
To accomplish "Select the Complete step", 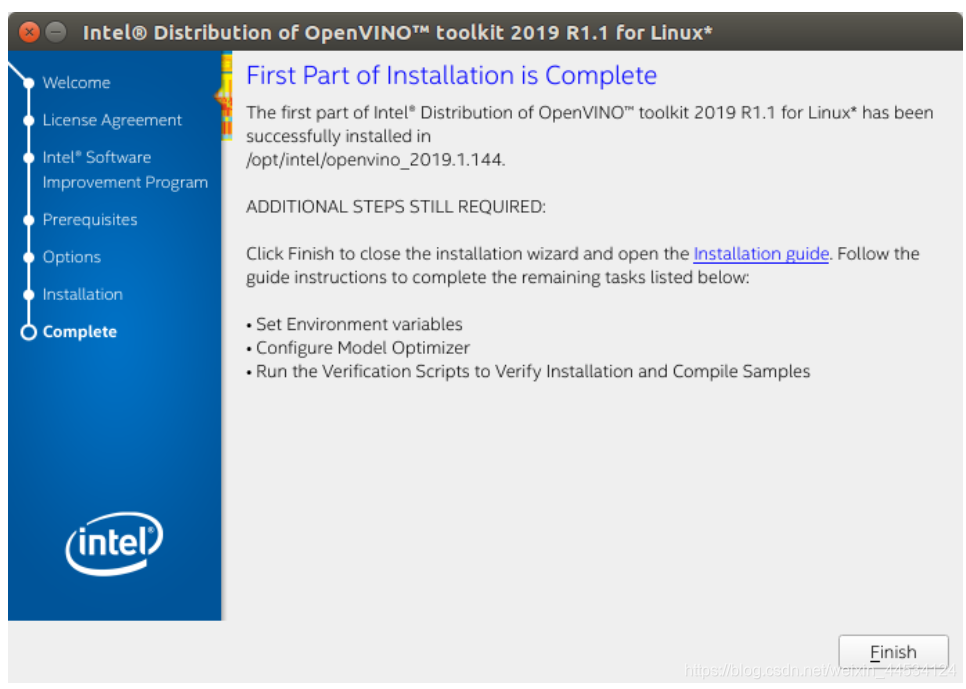I will (79, 332).
